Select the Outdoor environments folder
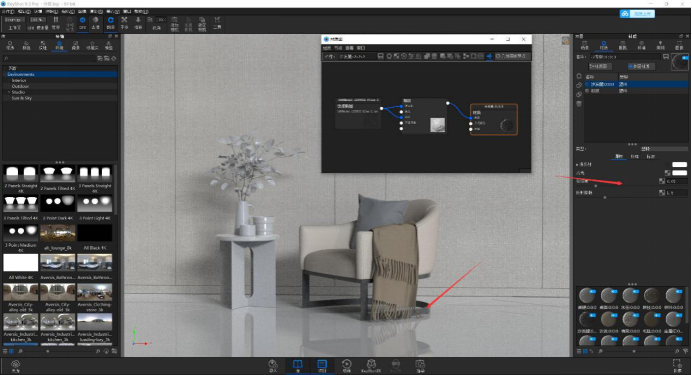This screenshot has height=375, width=692. 20,86
